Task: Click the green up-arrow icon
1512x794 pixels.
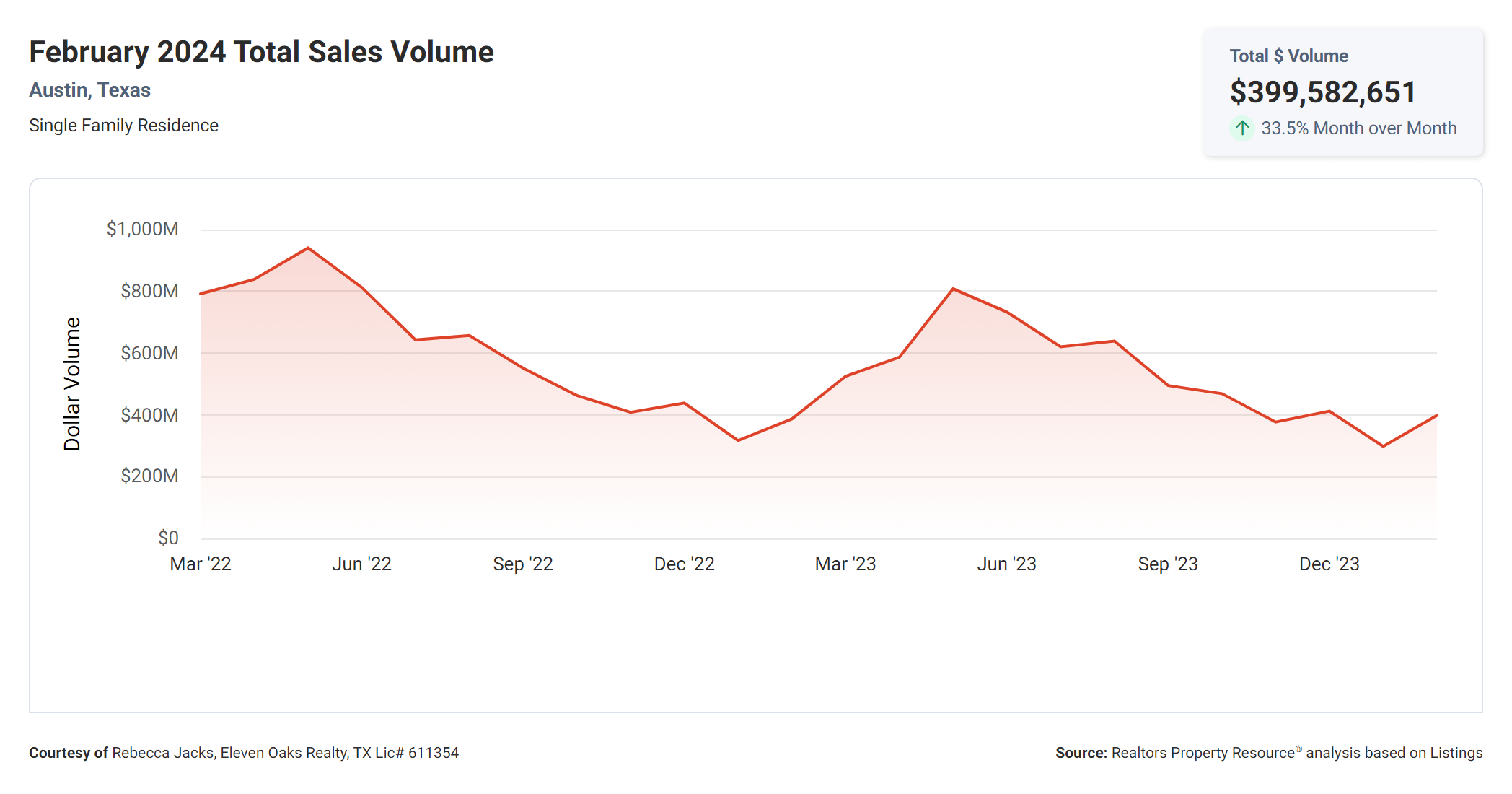Action: click(1241, 128)
